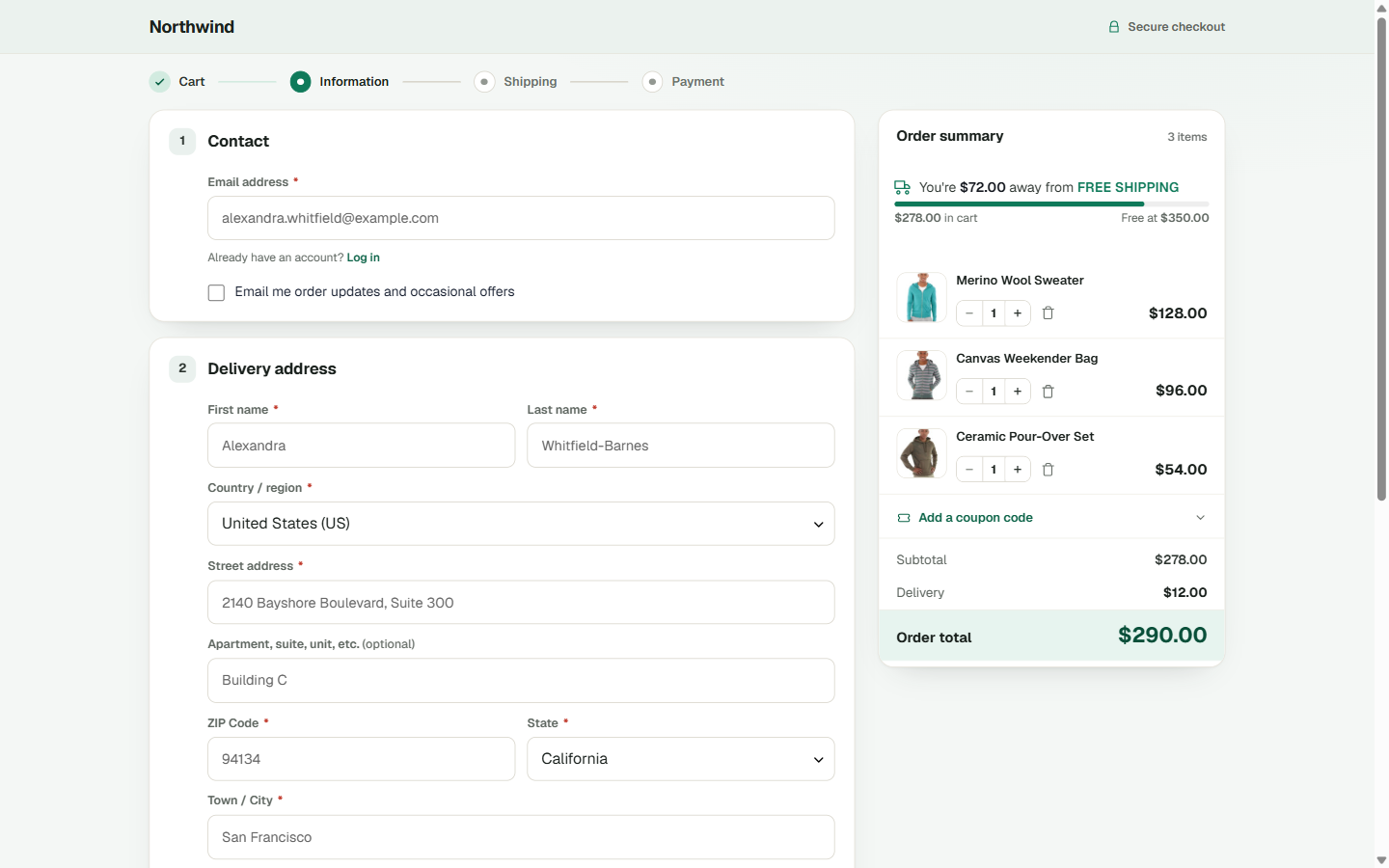Click the free shipping progress bar
The height and width of the screenshot is (868, 1389).
tap(1051, 204)
